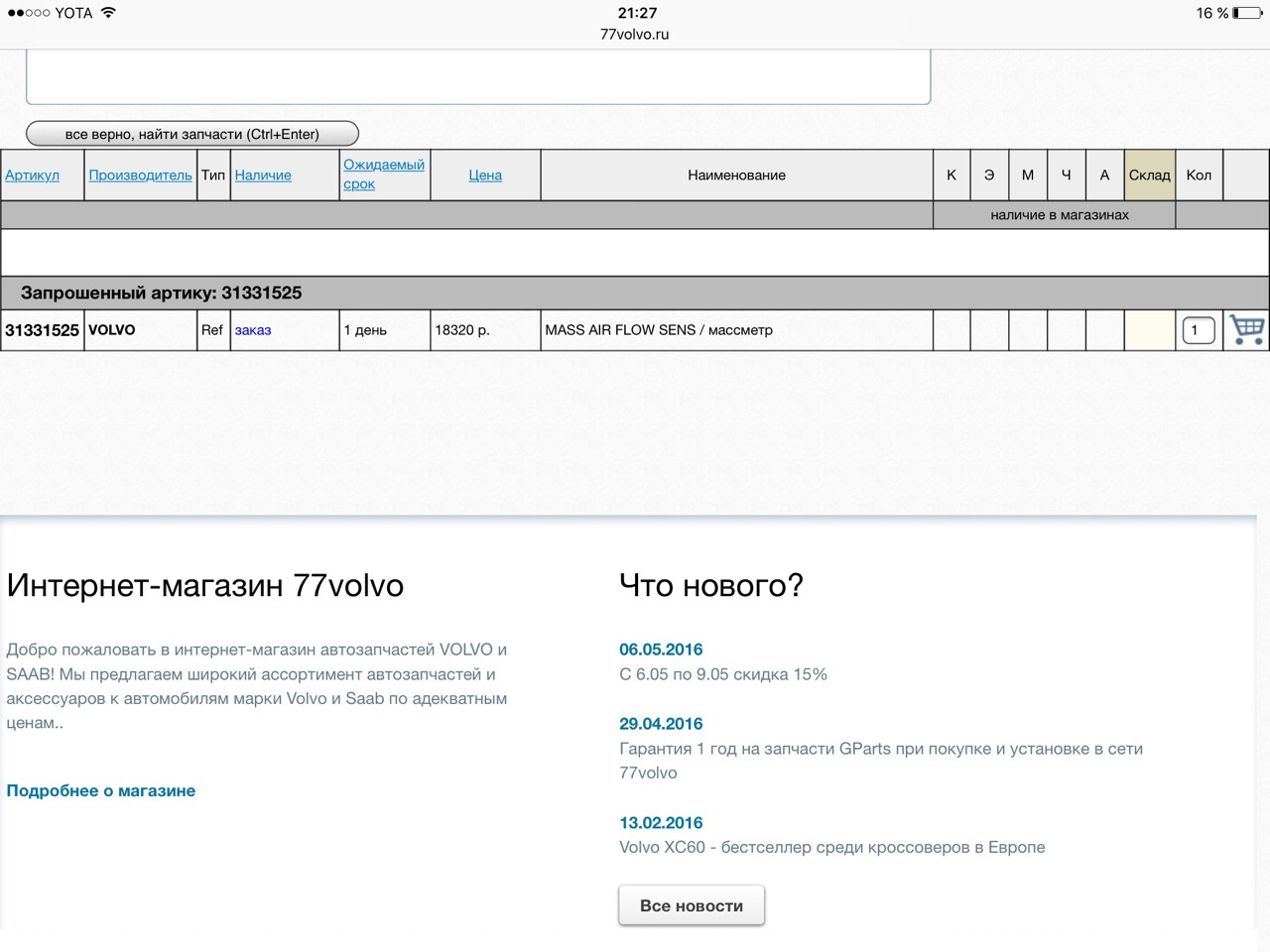Open news dated 06.05.2016
The height and width of the screenshot is (952, 1270).
(661, 650)
